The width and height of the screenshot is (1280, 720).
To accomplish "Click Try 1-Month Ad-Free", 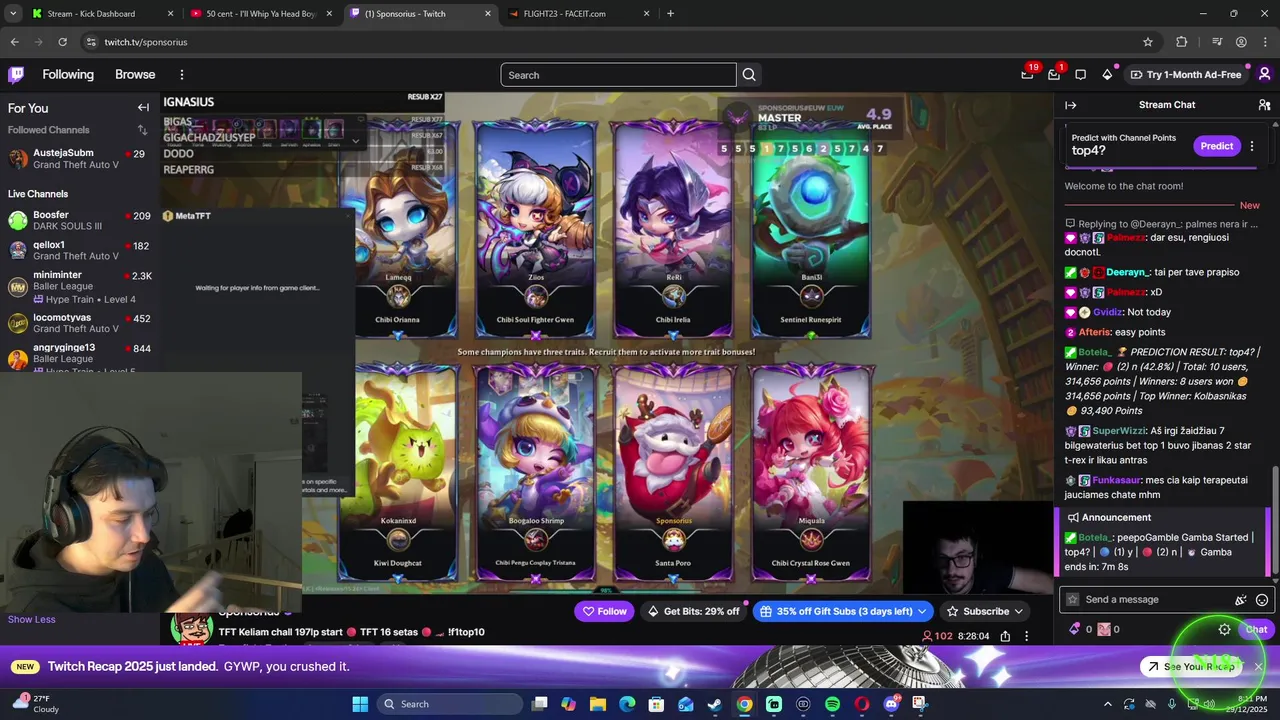I will point(1186,75).
